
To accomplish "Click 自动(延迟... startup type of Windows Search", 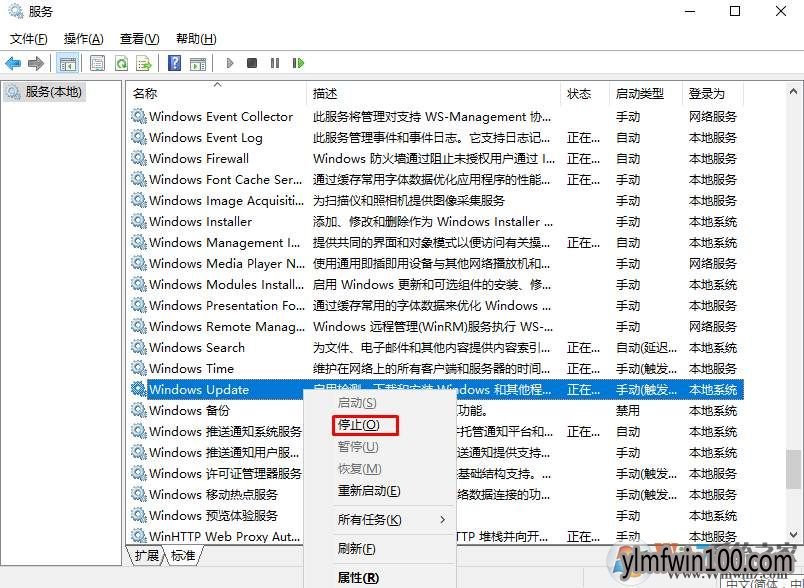I will point(646,348).
